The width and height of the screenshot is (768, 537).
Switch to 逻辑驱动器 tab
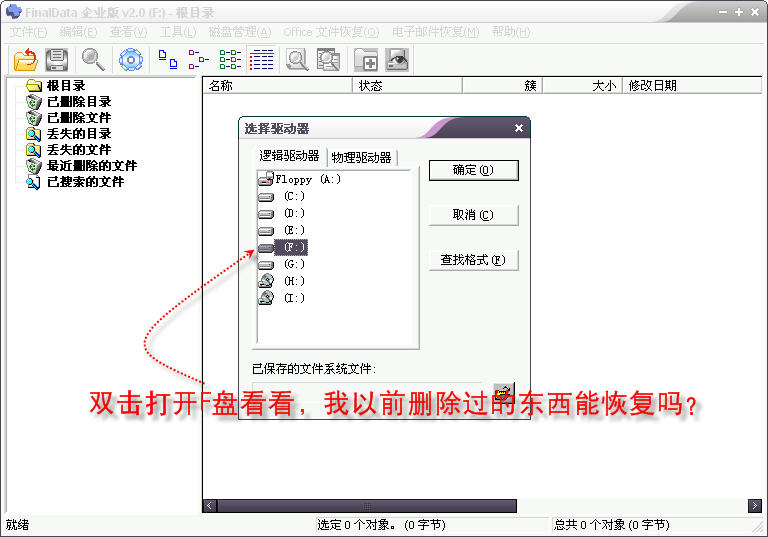[x=289, y=156]
